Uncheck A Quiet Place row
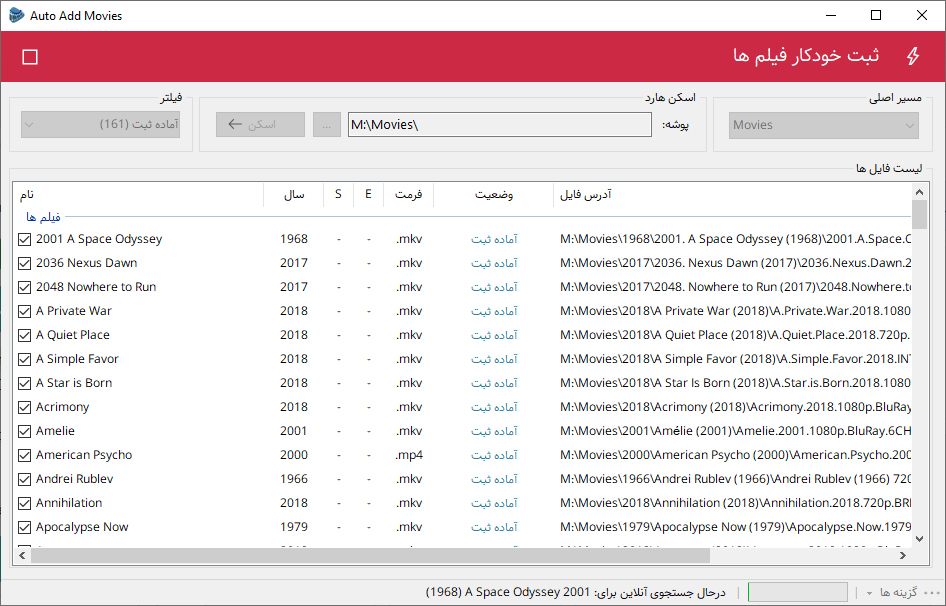The image size is (946, 606). [x=24, y=336]
